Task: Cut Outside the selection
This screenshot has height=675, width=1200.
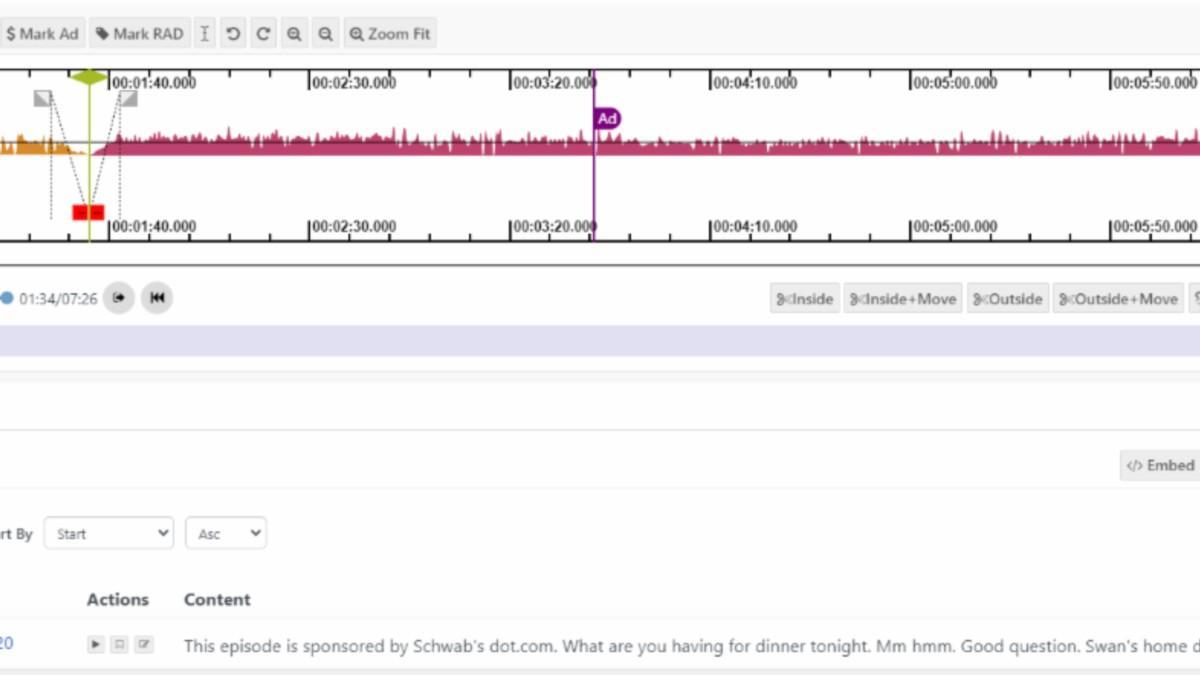Action: coord(1008,298)
